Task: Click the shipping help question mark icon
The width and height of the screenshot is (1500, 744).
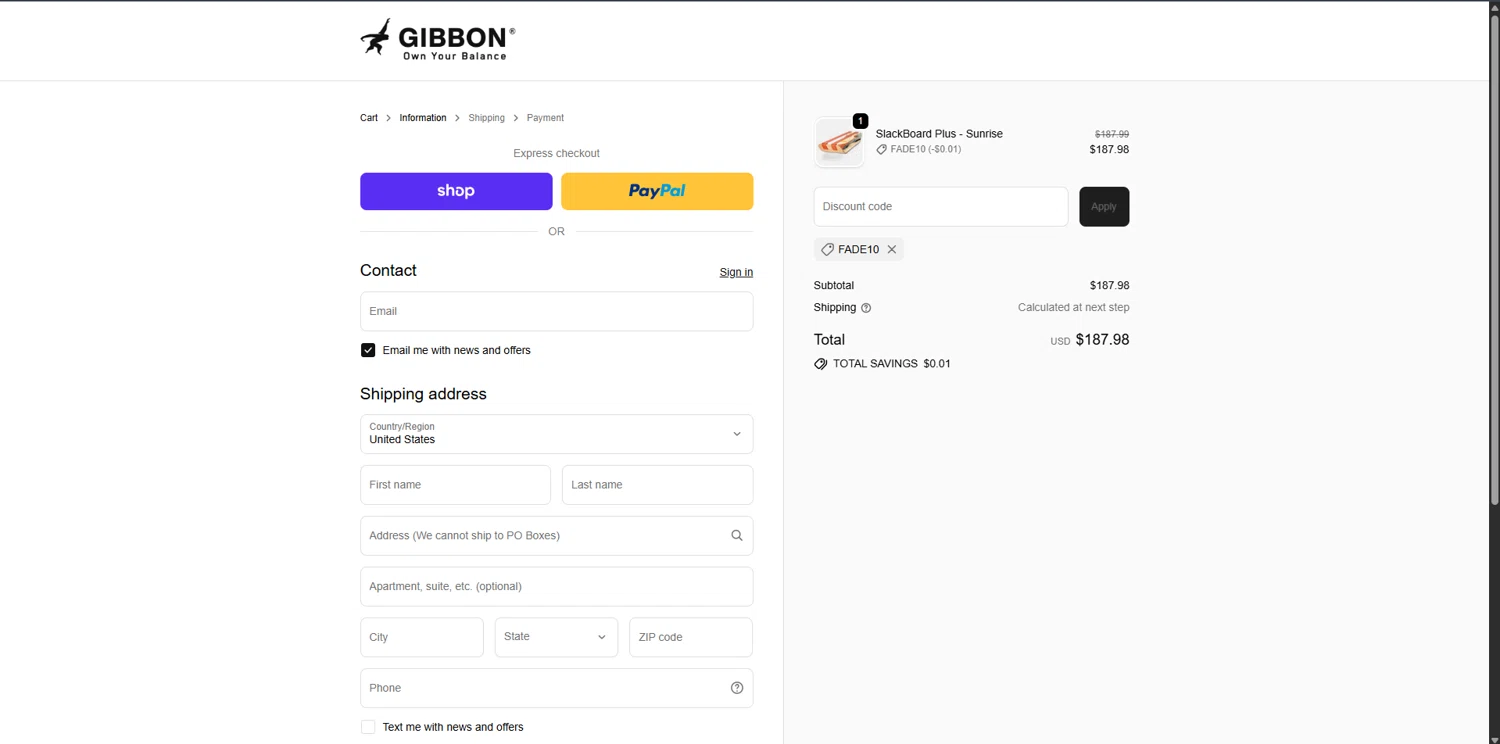Action: click(866, 308)
